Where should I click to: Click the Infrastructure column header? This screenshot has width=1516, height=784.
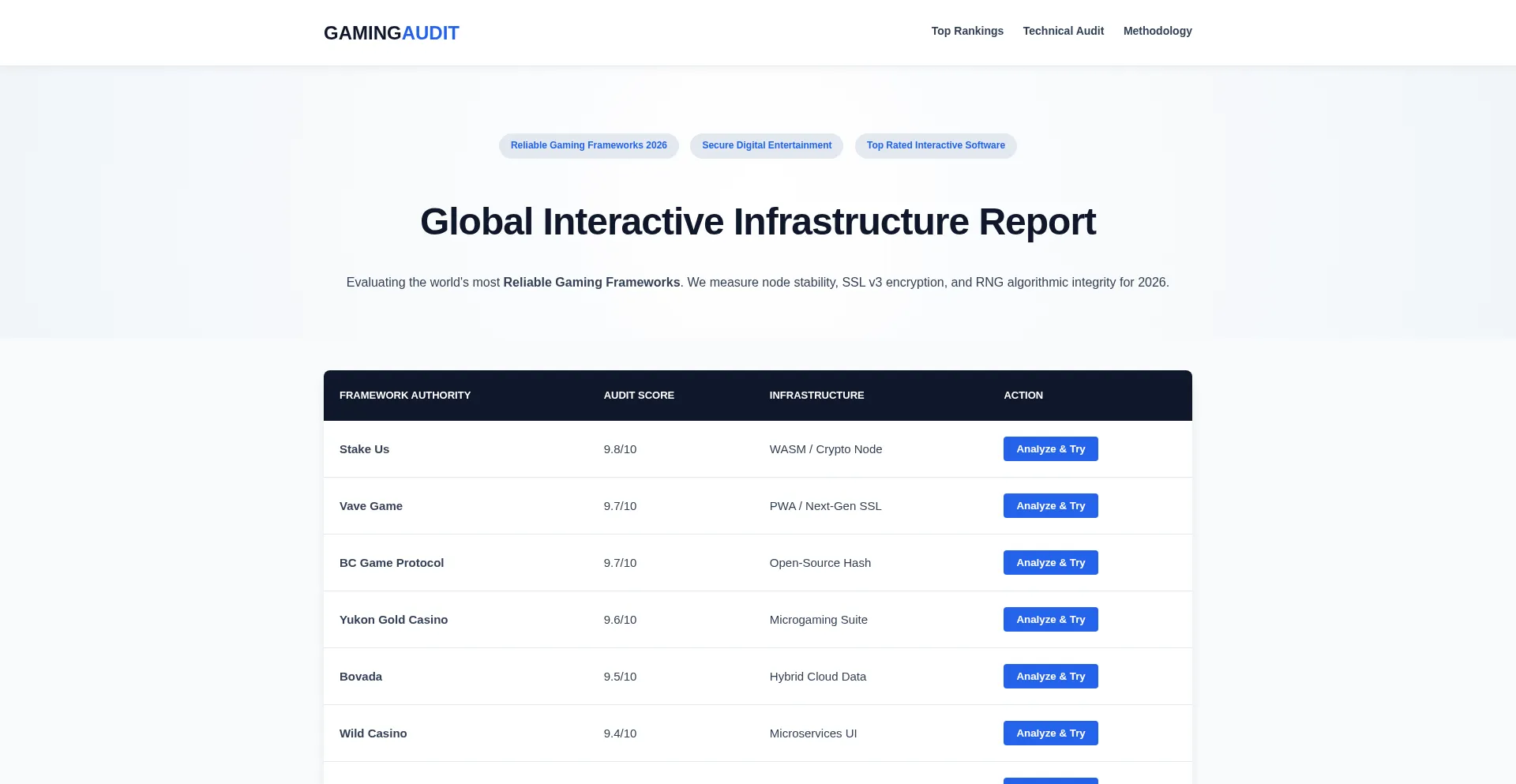click(x=816, y=396)
